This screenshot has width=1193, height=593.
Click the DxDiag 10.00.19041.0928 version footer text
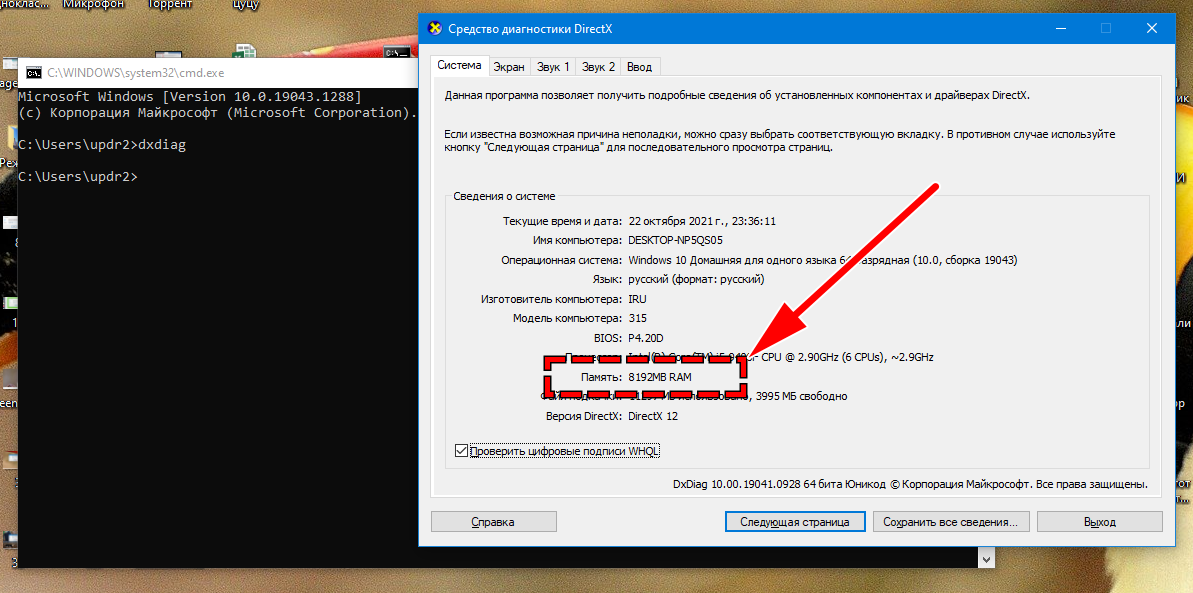tap(910, 484)
